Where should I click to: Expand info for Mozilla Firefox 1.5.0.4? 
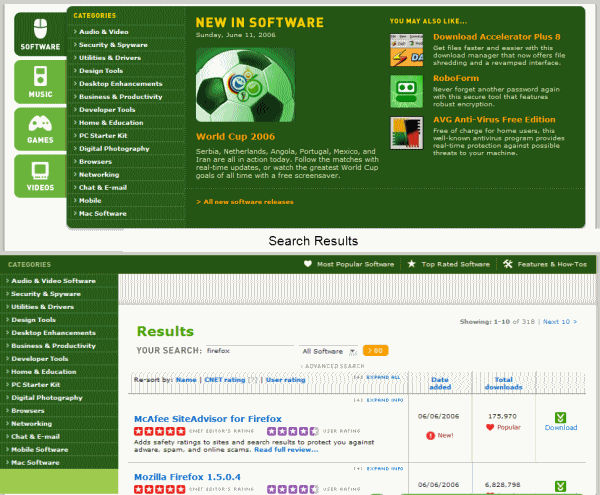[x=385, y=469]
